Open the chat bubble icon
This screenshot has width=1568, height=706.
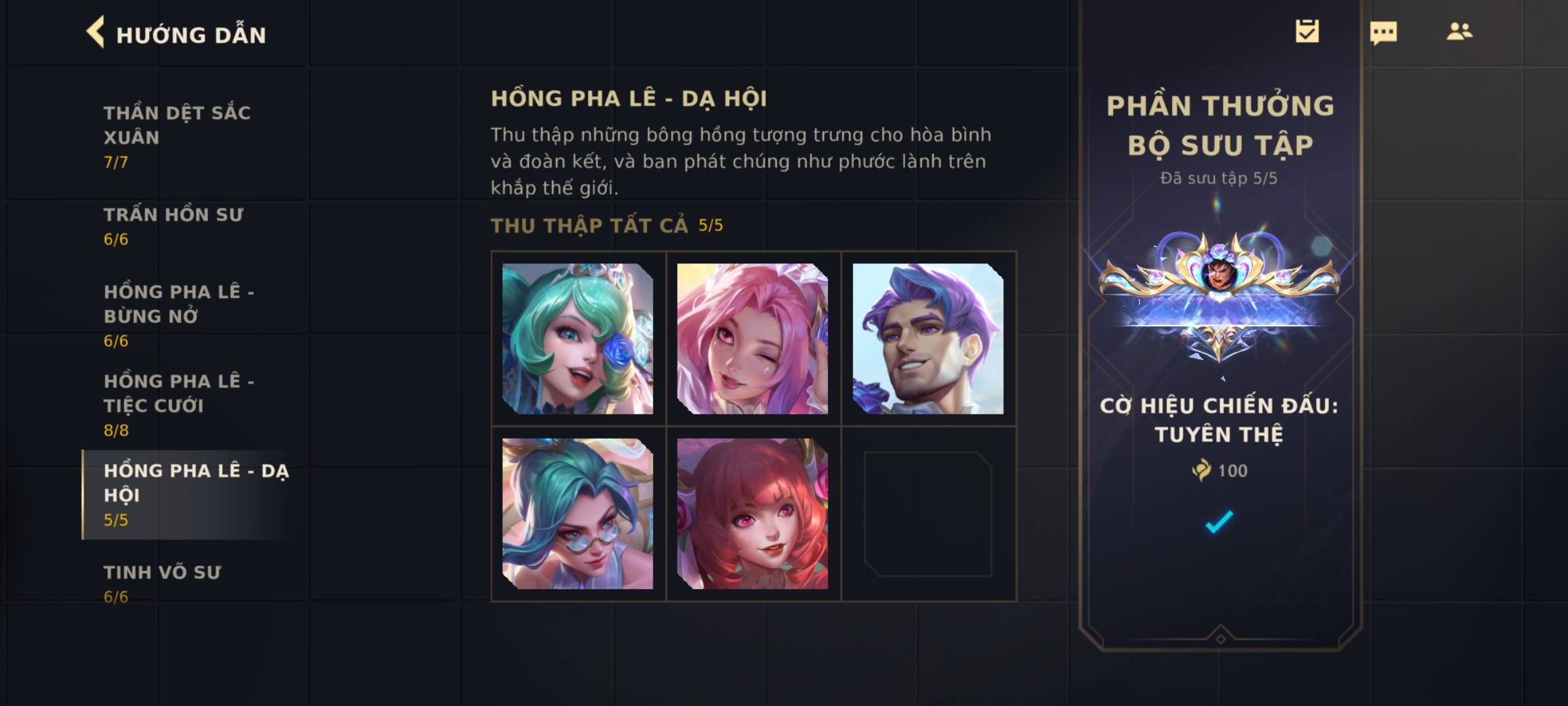click(1383, 33)
